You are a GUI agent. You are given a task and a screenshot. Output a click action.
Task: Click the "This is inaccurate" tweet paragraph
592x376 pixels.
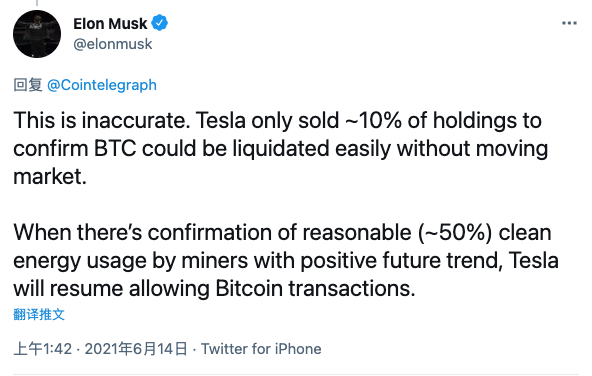(x=281, y=148)
